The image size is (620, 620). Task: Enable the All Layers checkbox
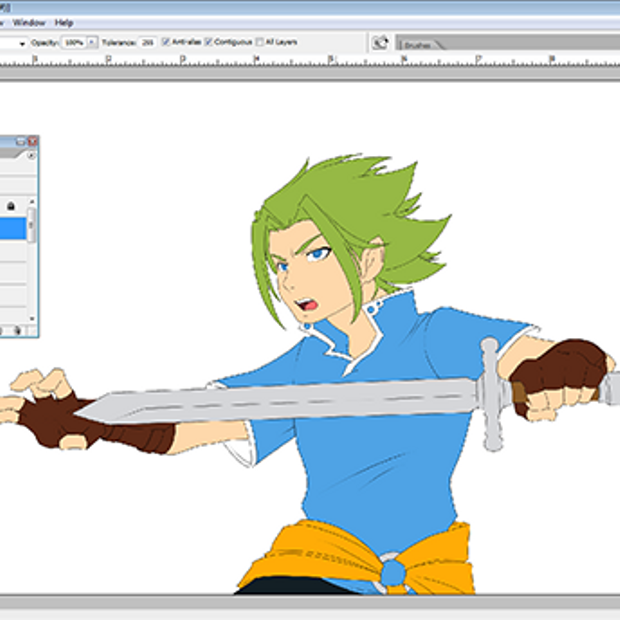(260, 43)
